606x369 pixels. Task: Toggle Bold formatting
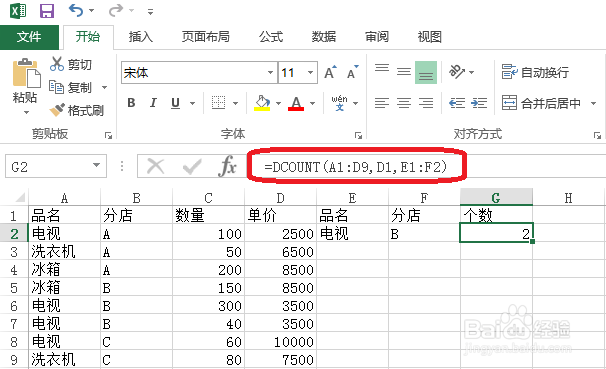(x=131, y=103)
